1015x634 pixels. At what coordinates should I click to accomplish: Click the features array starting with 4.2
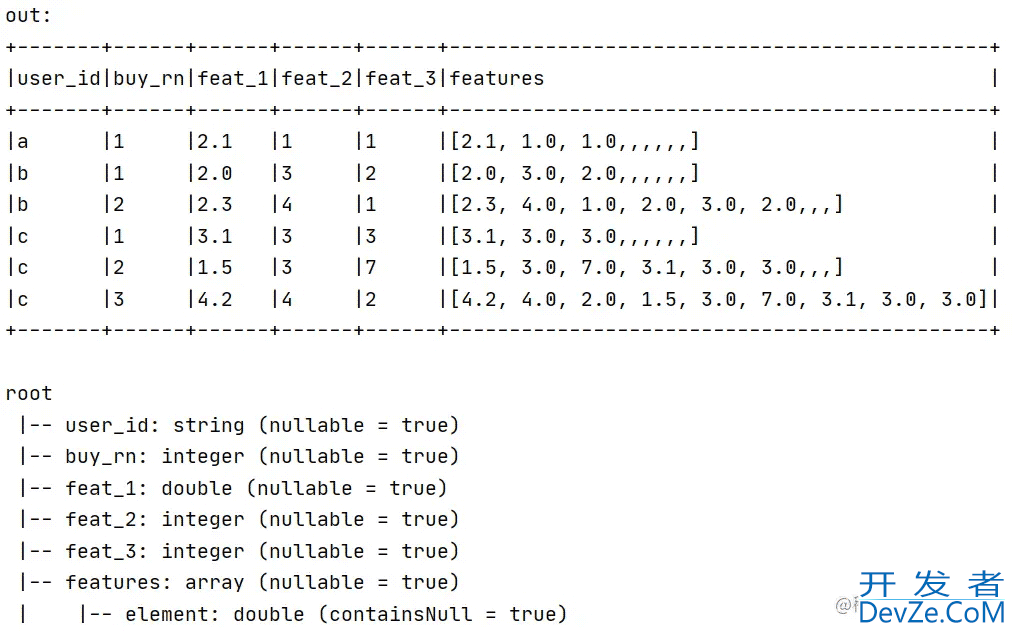pos(719,300)
